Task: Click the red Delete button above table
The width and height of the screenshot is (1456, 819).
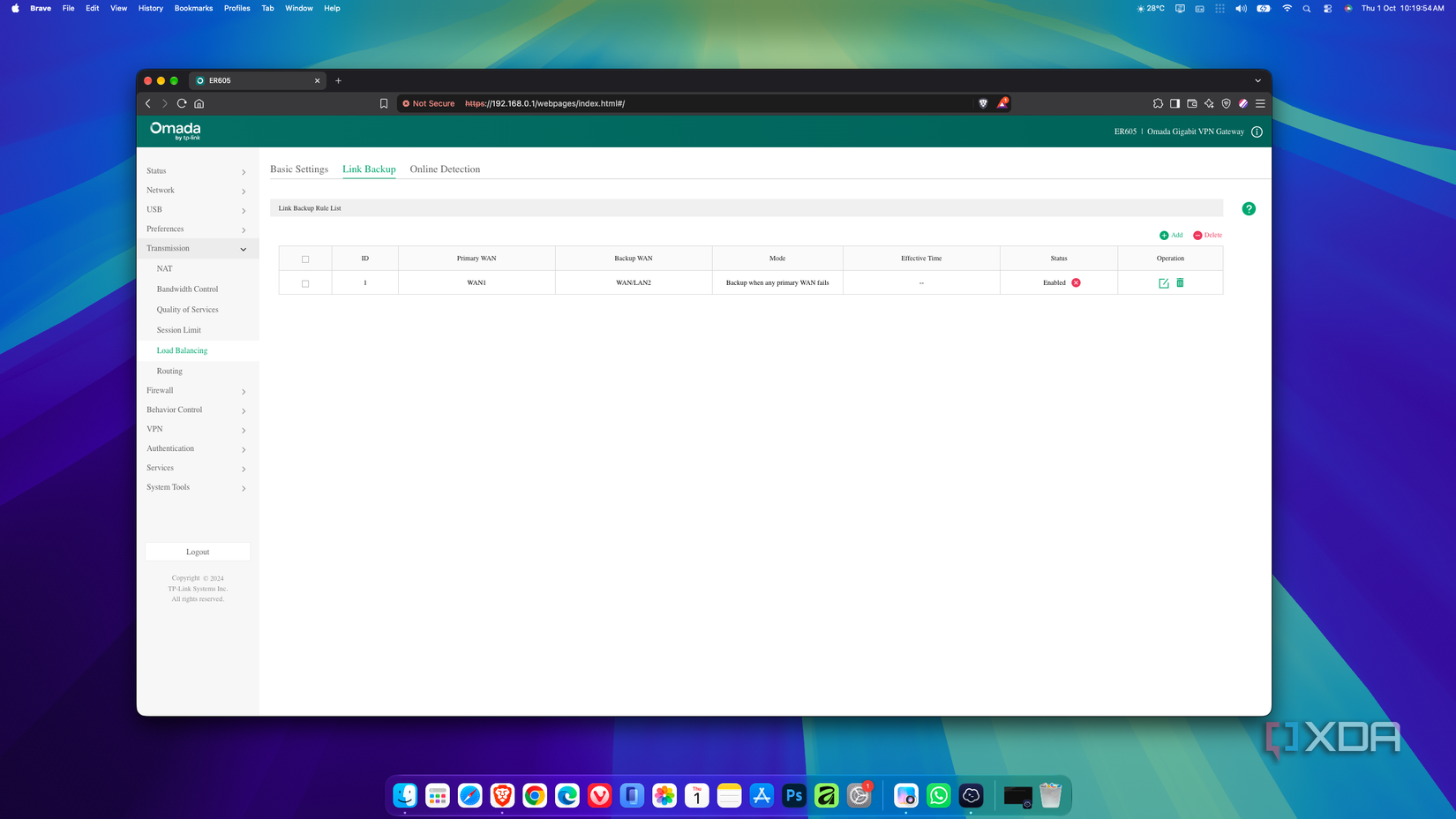Action: coord(1207,235)
